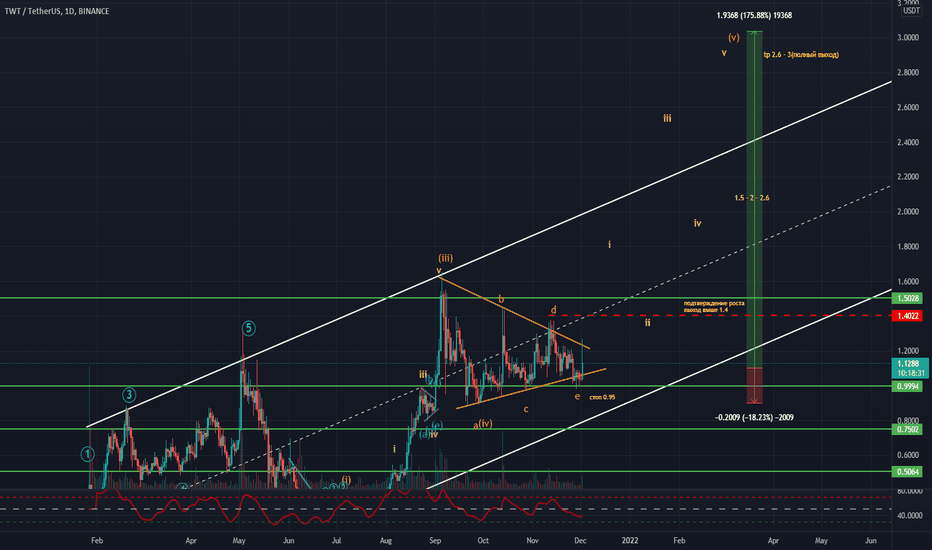932x550 pixels.
Task: Click the 2022 label on time axis
Action: pos(629,540)
